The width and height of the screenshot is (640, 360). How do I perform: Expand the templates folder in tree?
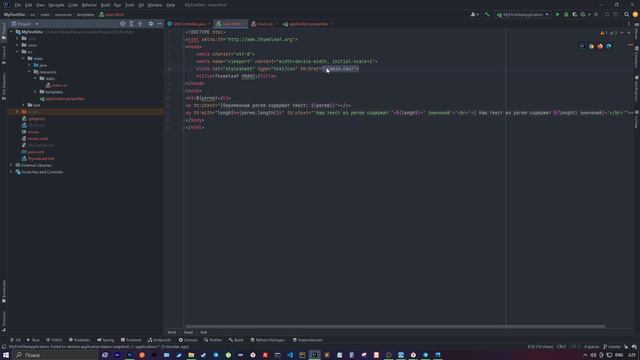tap(36, 92)
